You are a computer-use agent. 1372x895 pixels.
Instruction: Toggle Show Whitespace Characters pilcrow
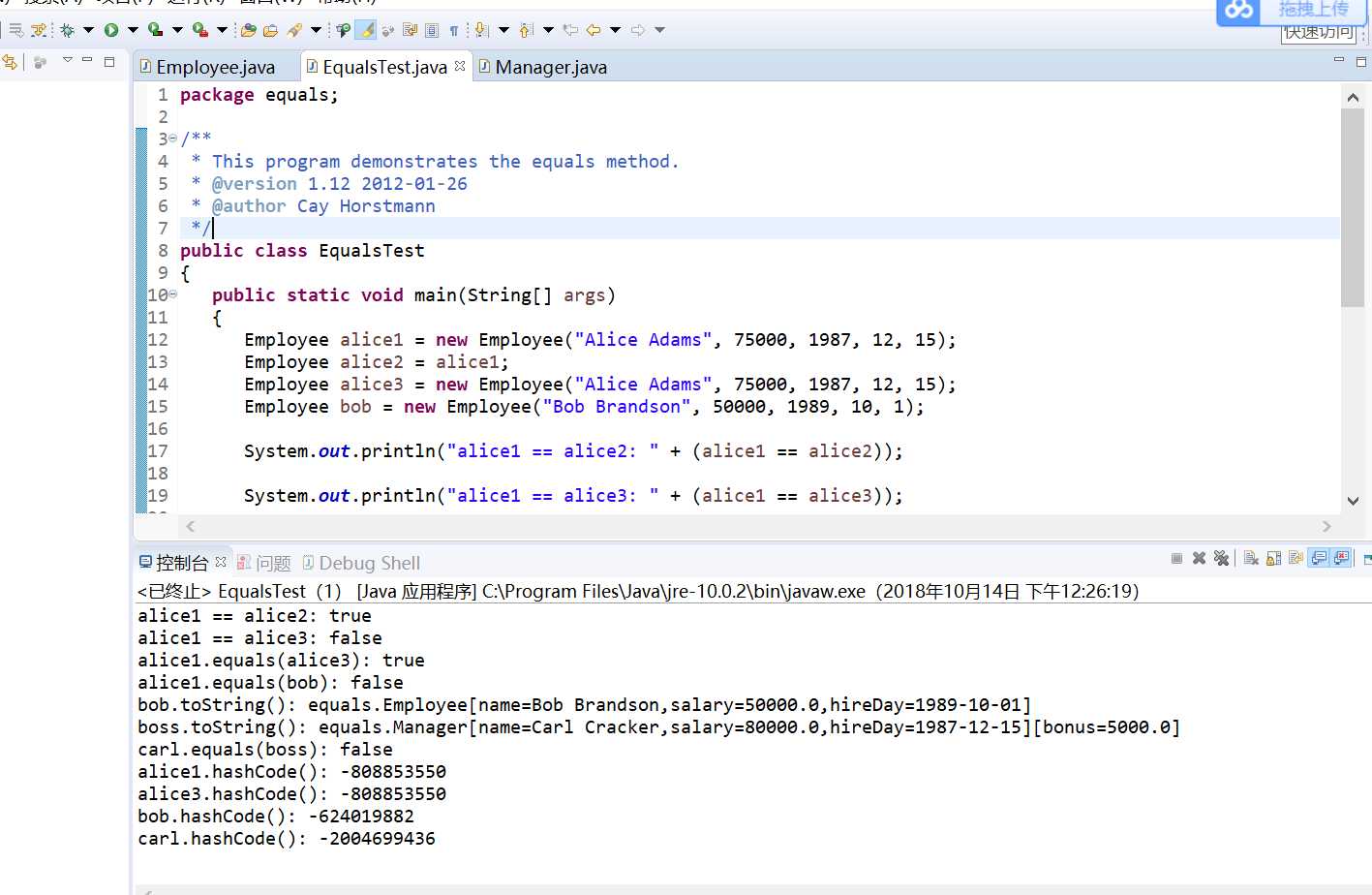point(453,30)
